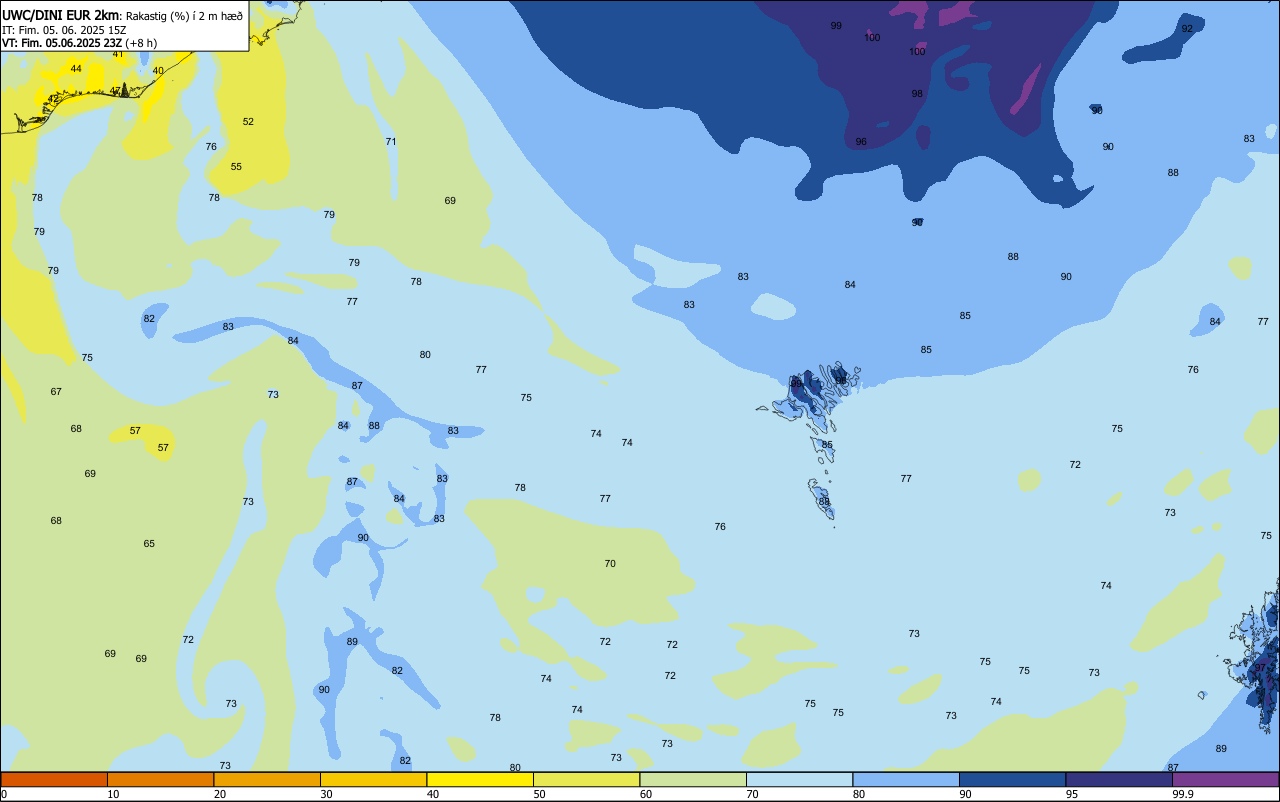Click the dark orange 0–10 legend swatch
1280x802 pixels.
(54, 779)
